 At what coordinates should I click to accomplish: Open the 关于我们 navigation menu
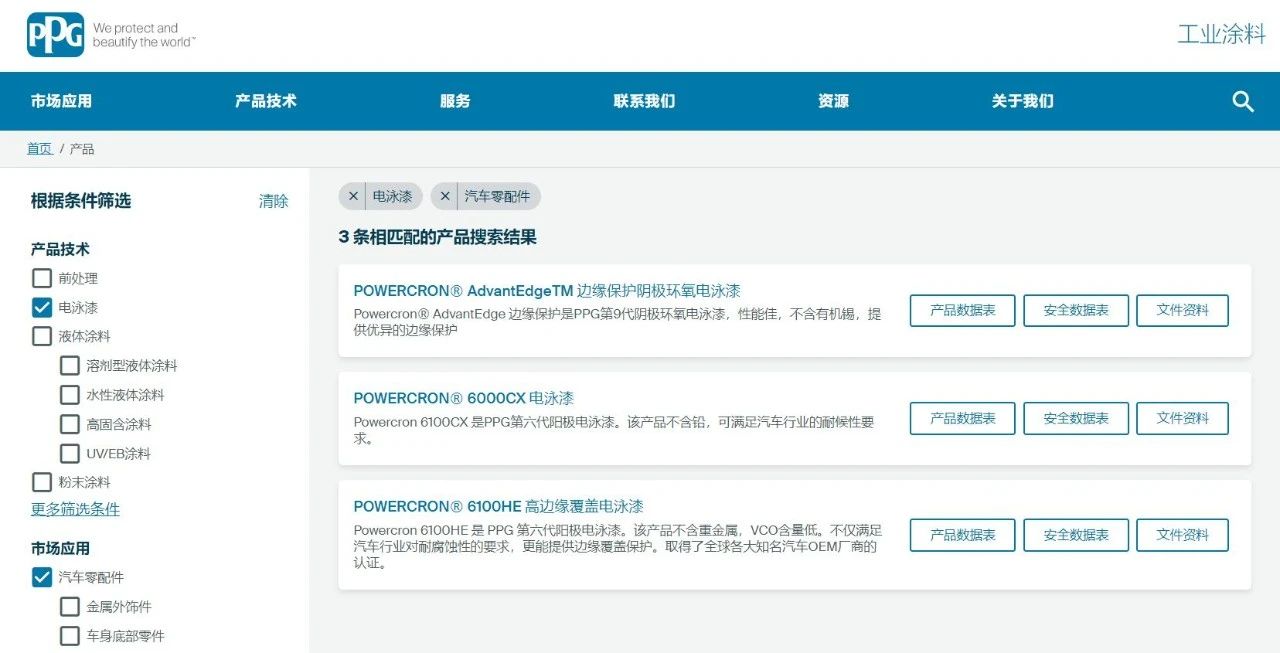pos(1022,101)
